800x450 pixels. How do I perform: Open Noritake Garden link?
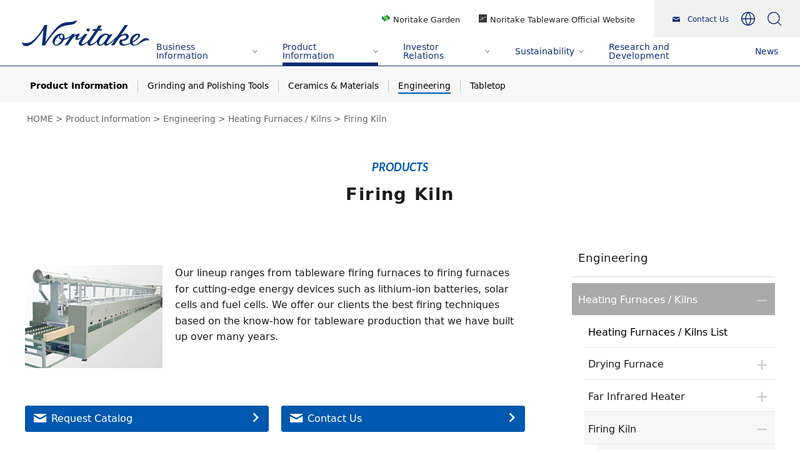pyautogui.click(x=426, y=19)
